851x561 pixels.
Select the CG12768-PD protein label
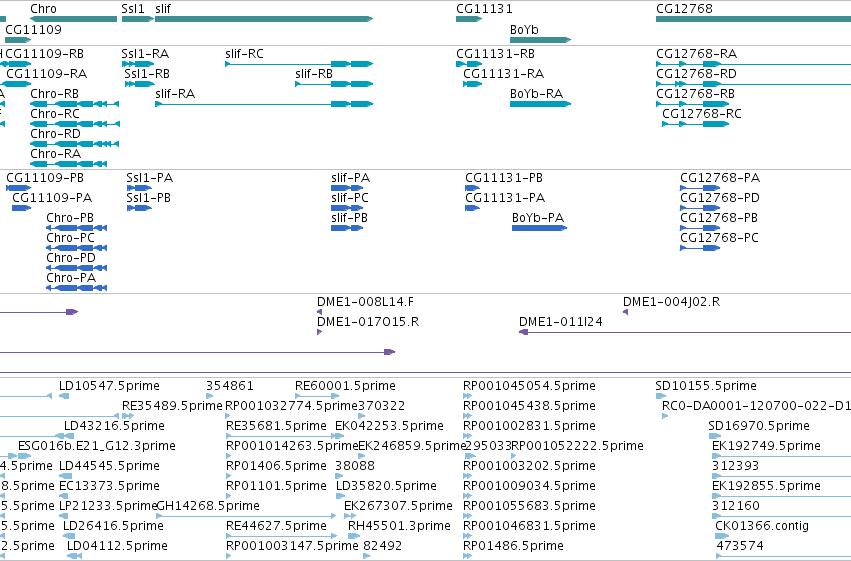pyautogui.click(x=720, y=198)
